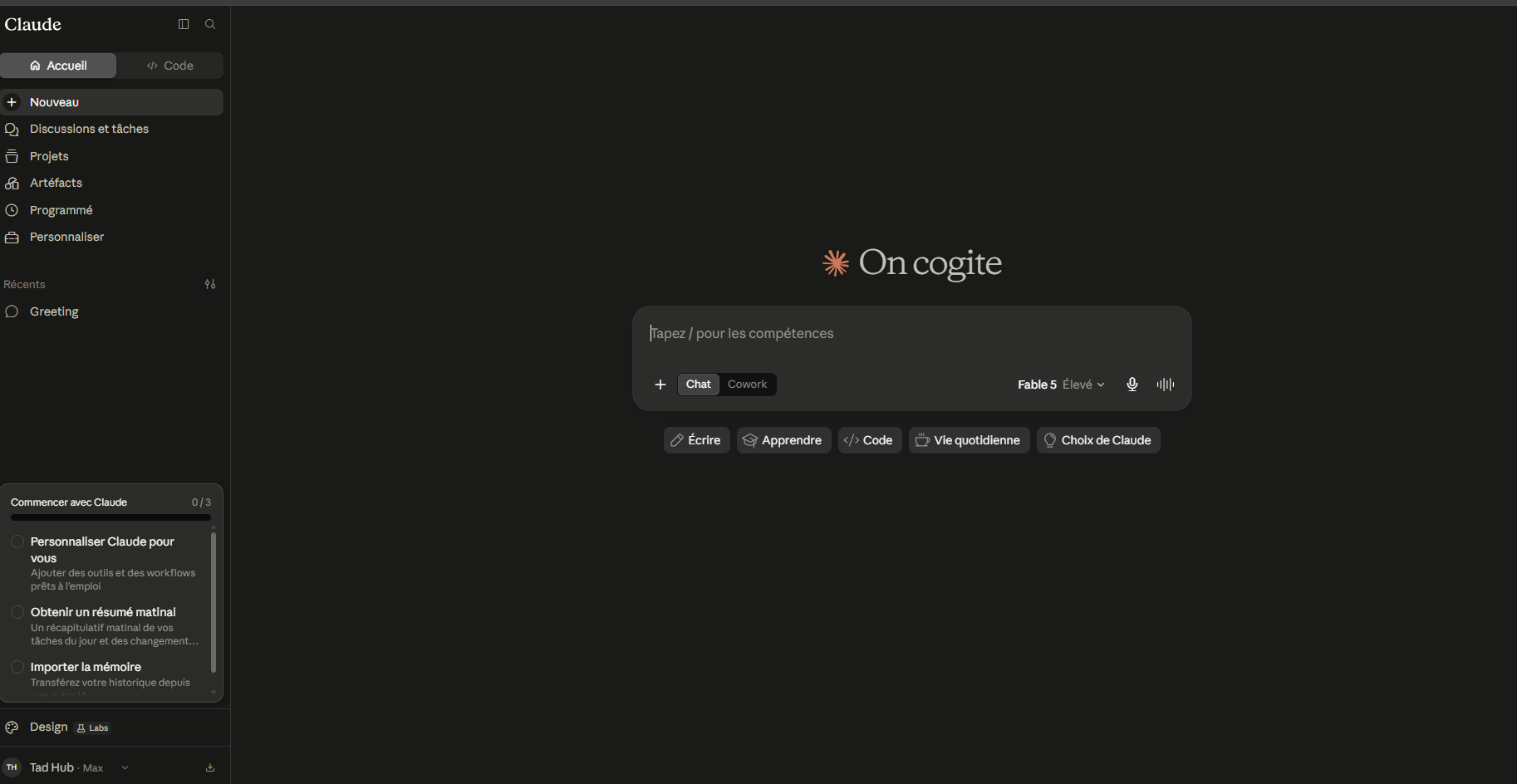Image resolution: width=1517 pixels, height=784 pixels.
Task: Click the Commencer avec Claude progress bar
Action: 110,517
